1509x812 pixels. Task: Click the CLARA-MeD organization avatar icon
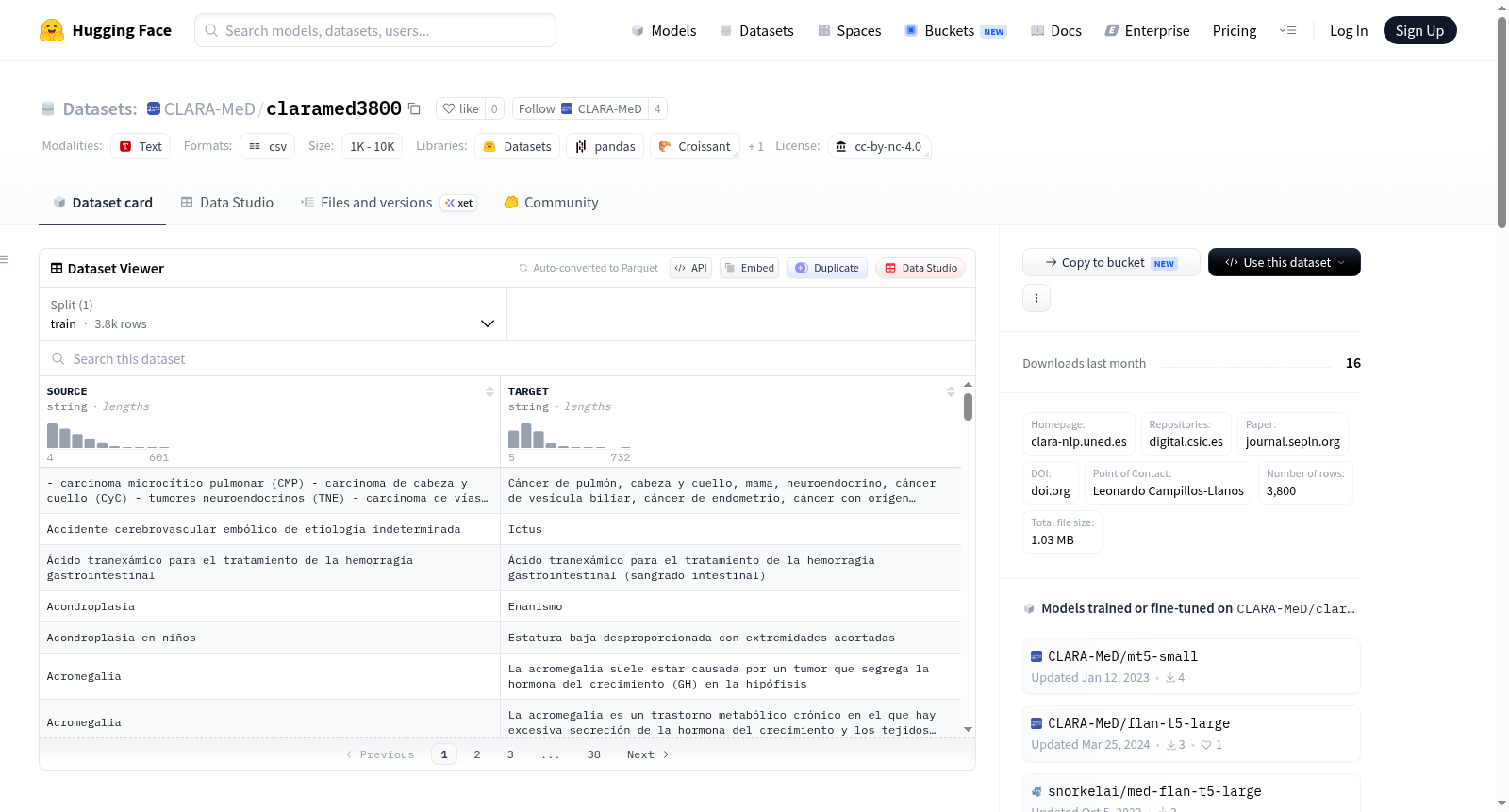tap(154, 108)
